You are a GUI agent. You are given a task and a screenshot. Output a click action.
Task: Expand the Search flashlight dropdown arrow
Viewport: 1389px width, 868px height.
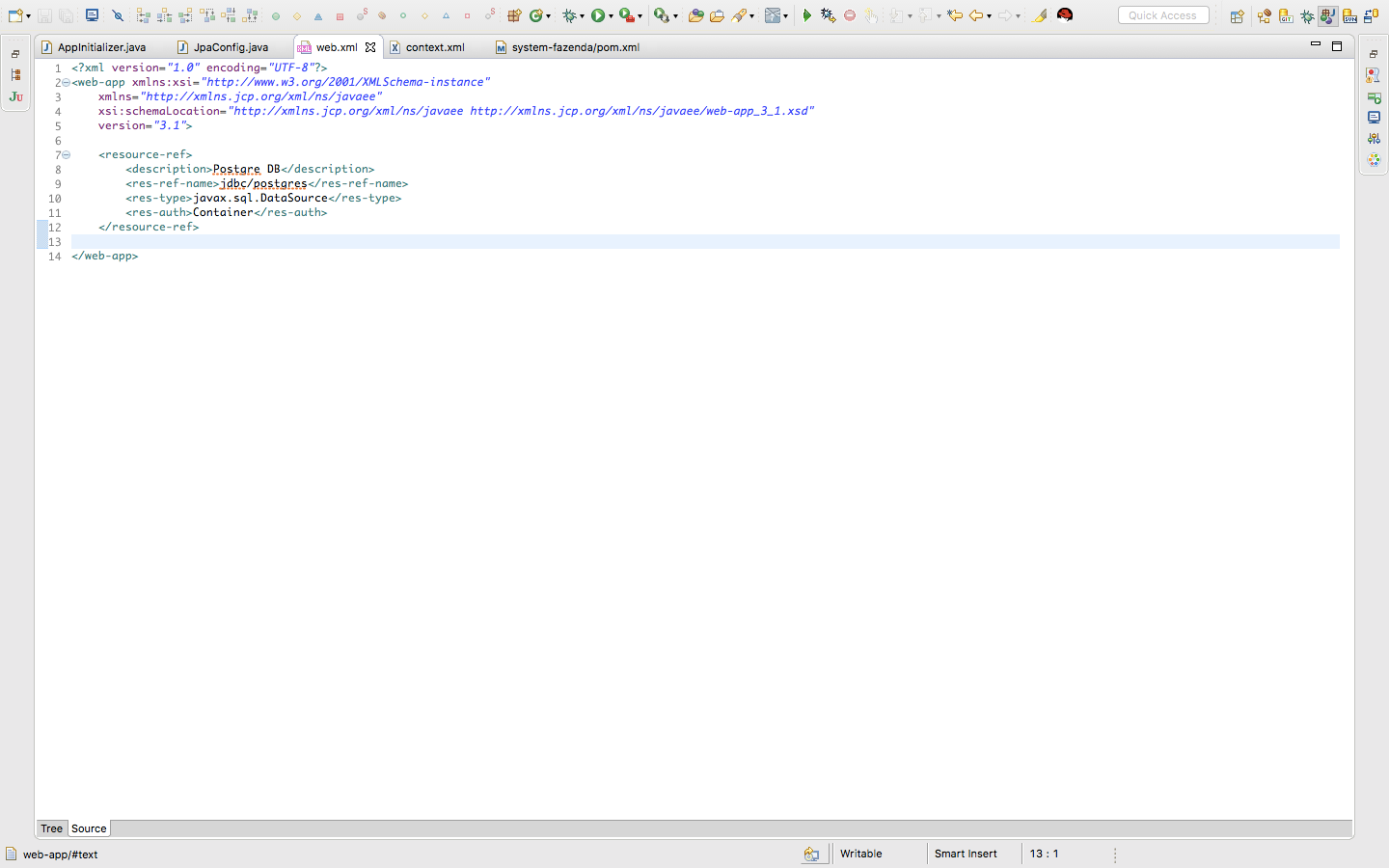[751, 16]
